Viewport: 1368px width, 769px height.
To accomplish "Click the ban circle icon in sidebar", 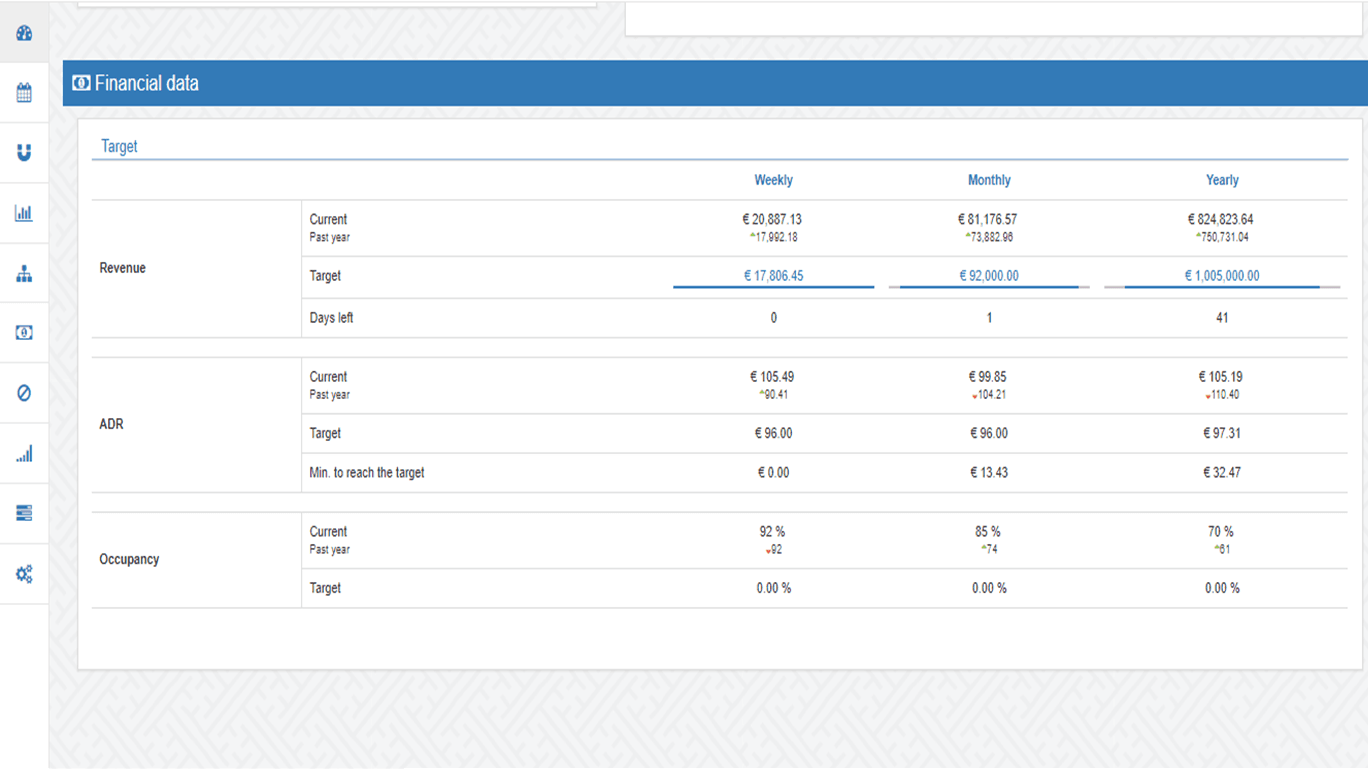I will [24, 393].
